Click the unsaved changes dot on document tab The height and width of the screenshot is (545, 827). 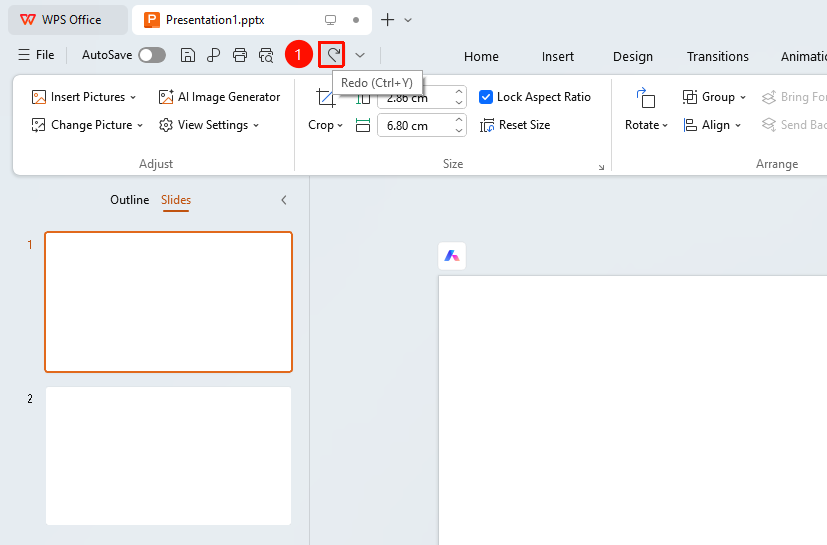point(356,20)
